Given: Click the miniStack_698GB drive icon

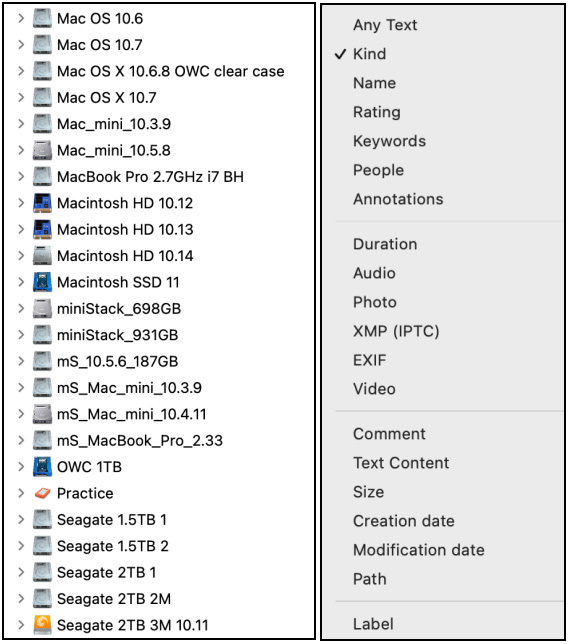Looking at the screenshot, I should pos(42,309).
